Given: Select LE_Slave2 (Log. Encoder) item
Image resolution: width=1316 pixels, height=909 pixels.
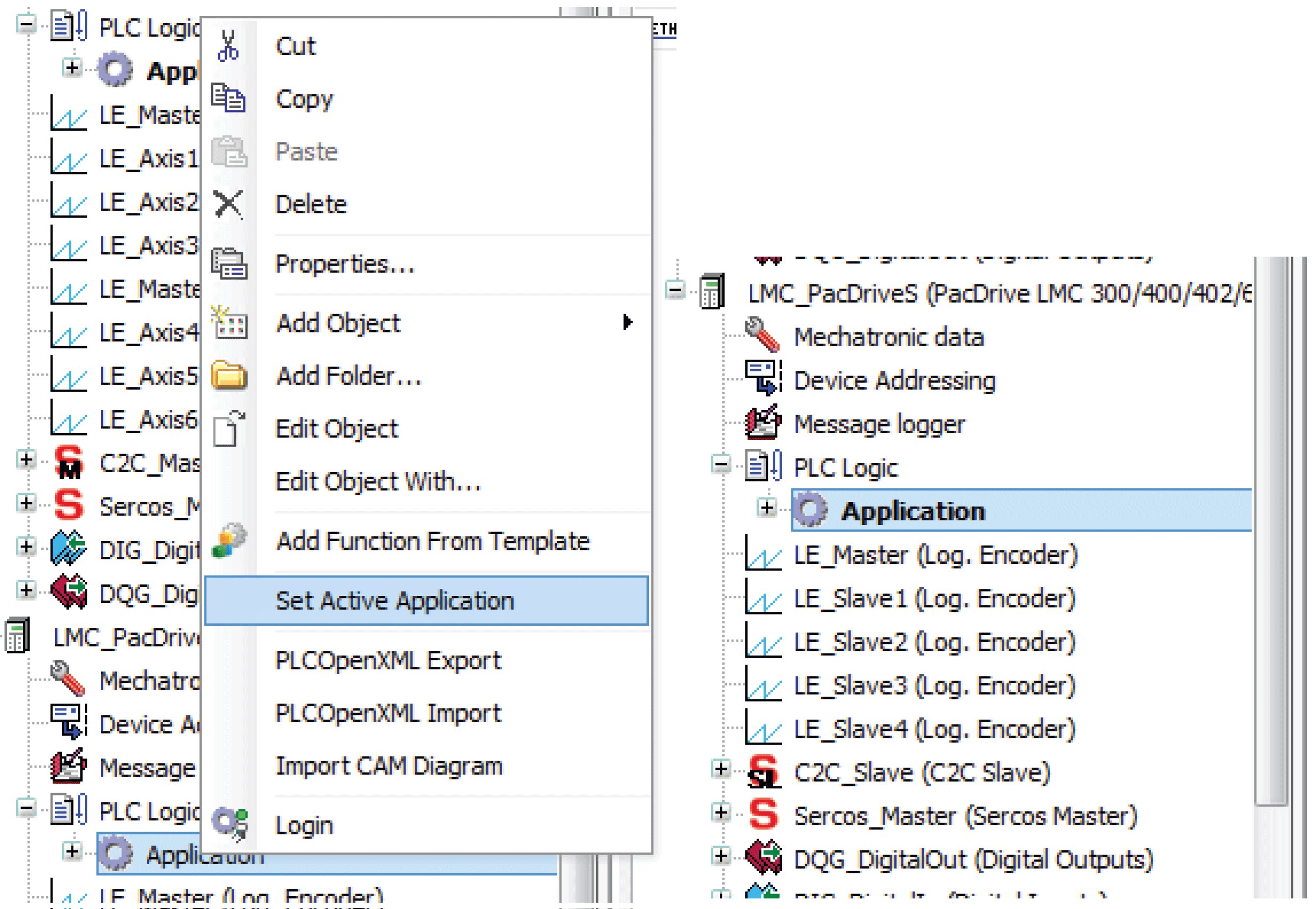Looking at the screenshot, I should [934, 642].
